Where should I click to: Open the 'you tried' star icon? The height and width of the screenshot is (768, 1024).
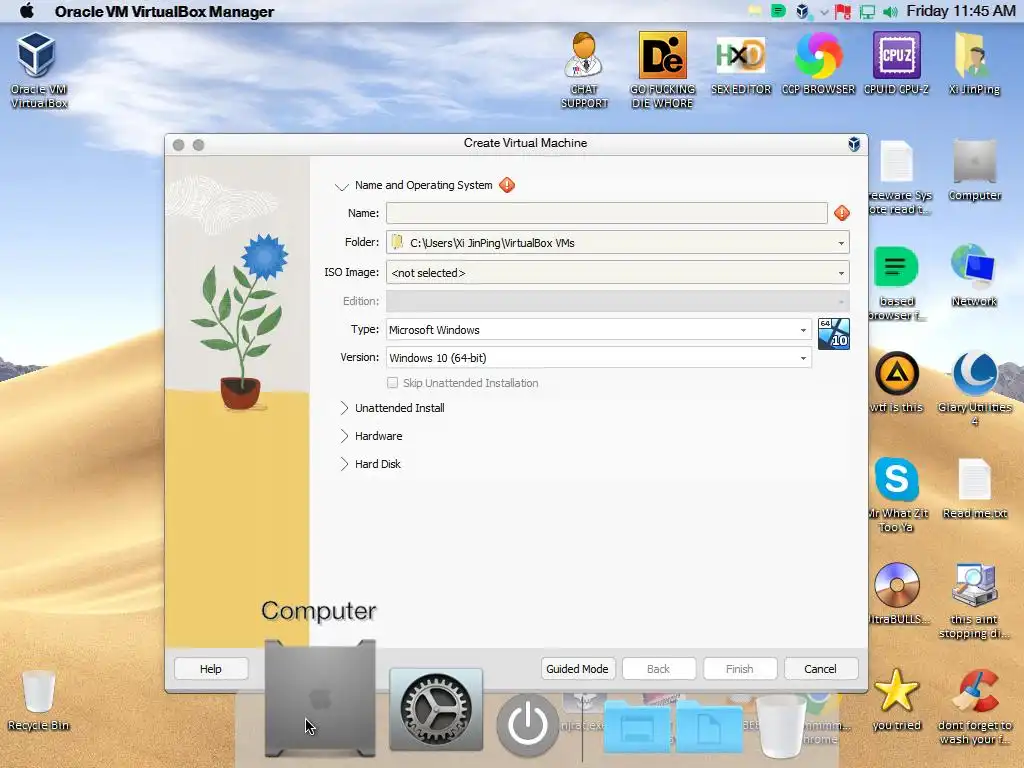pyautogui.click(x=896, y=699)
